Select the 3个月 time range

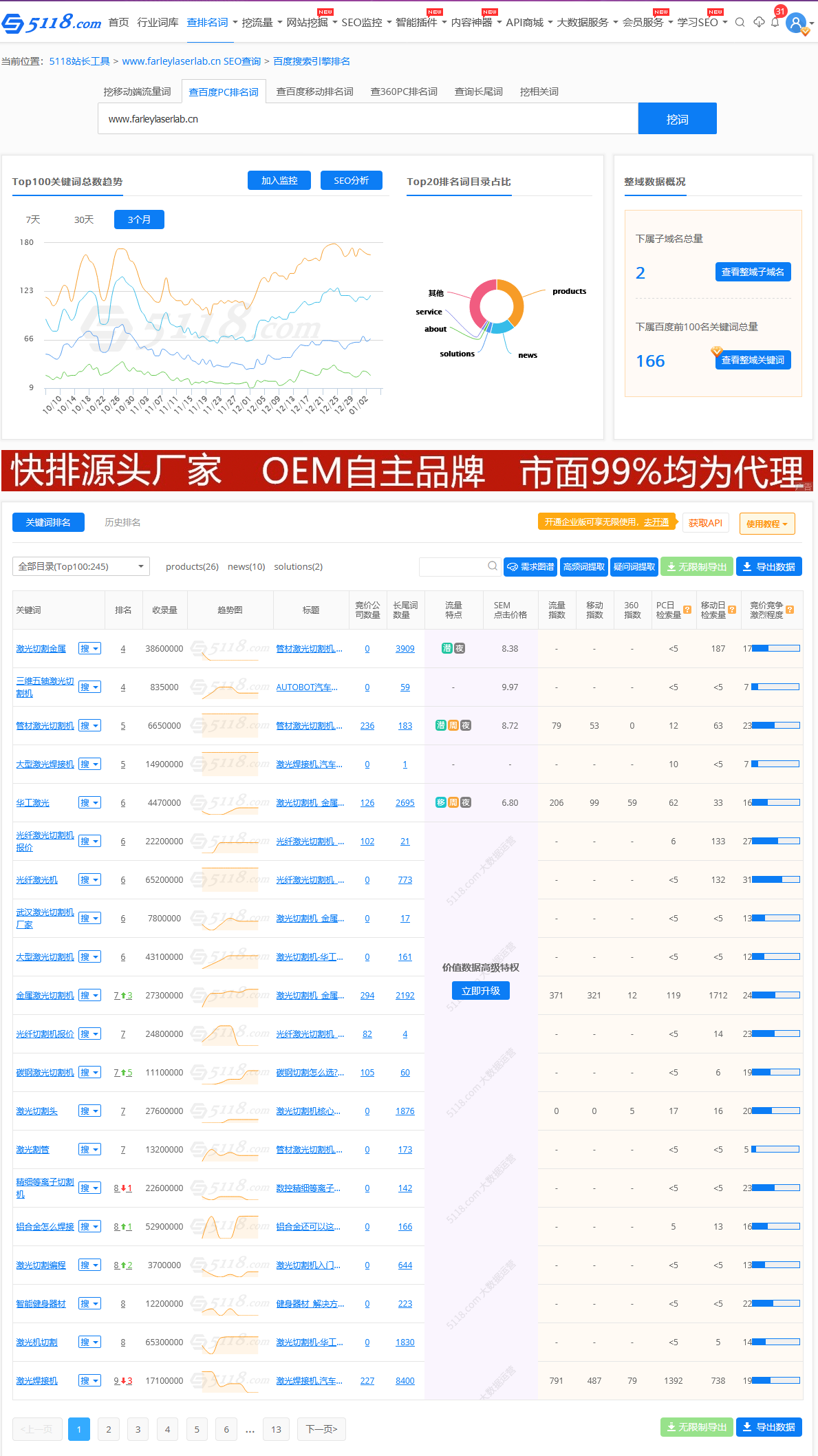[139, 220]
